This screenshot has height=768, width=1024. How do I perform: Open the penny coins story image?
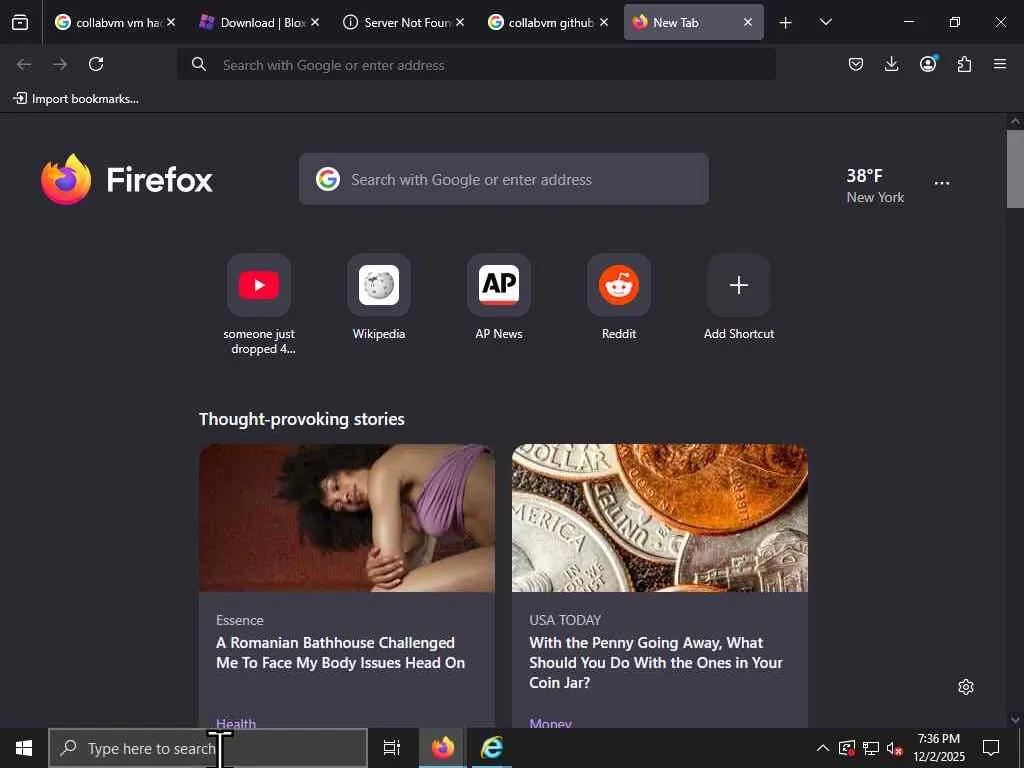coord(660,518)
